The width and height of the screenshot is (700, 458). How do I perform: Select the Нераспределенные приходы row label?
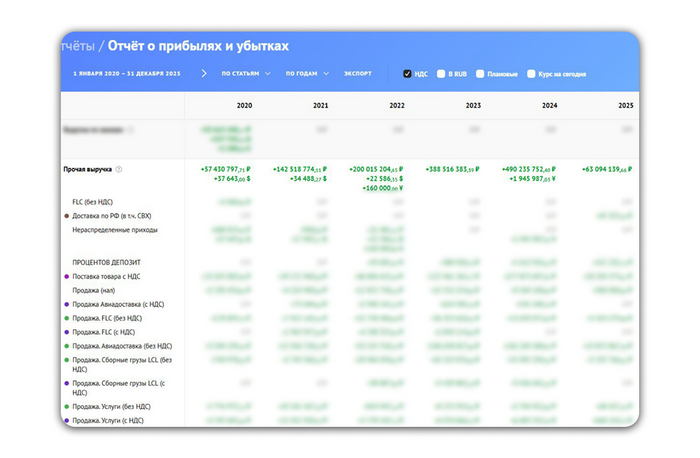(116, 230)
